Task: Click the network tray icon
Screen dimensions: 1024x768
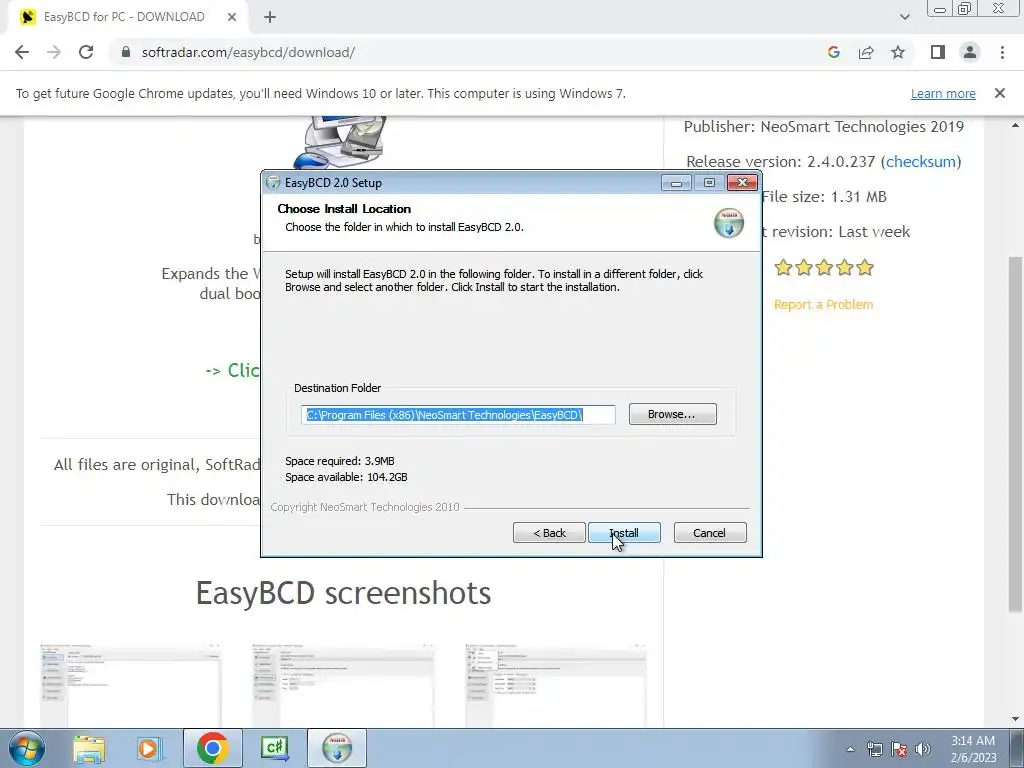Action: click(x=874, y=749)
